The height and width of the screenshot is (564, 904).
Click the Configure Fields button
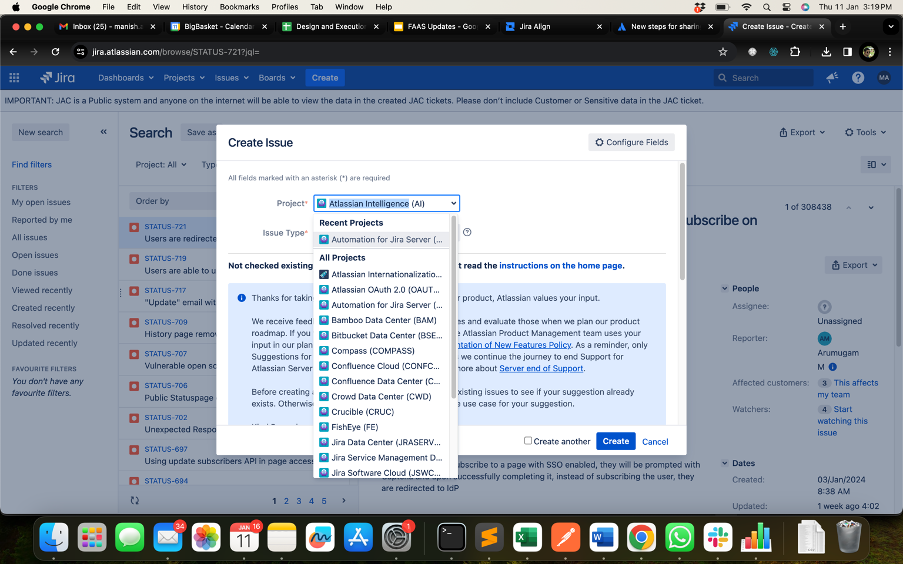tap(631, 142)
